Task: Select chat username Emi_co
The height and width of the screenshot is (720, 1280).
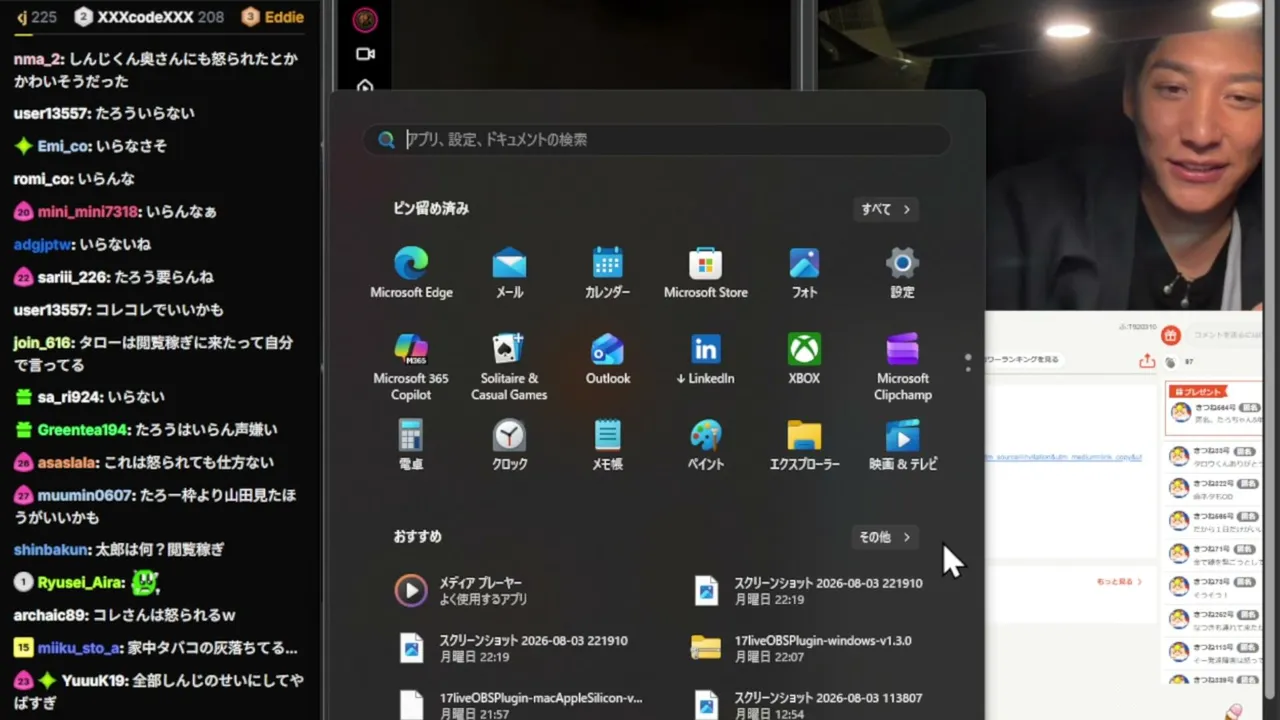Action: pyautogui.click(x=63, y=146)
